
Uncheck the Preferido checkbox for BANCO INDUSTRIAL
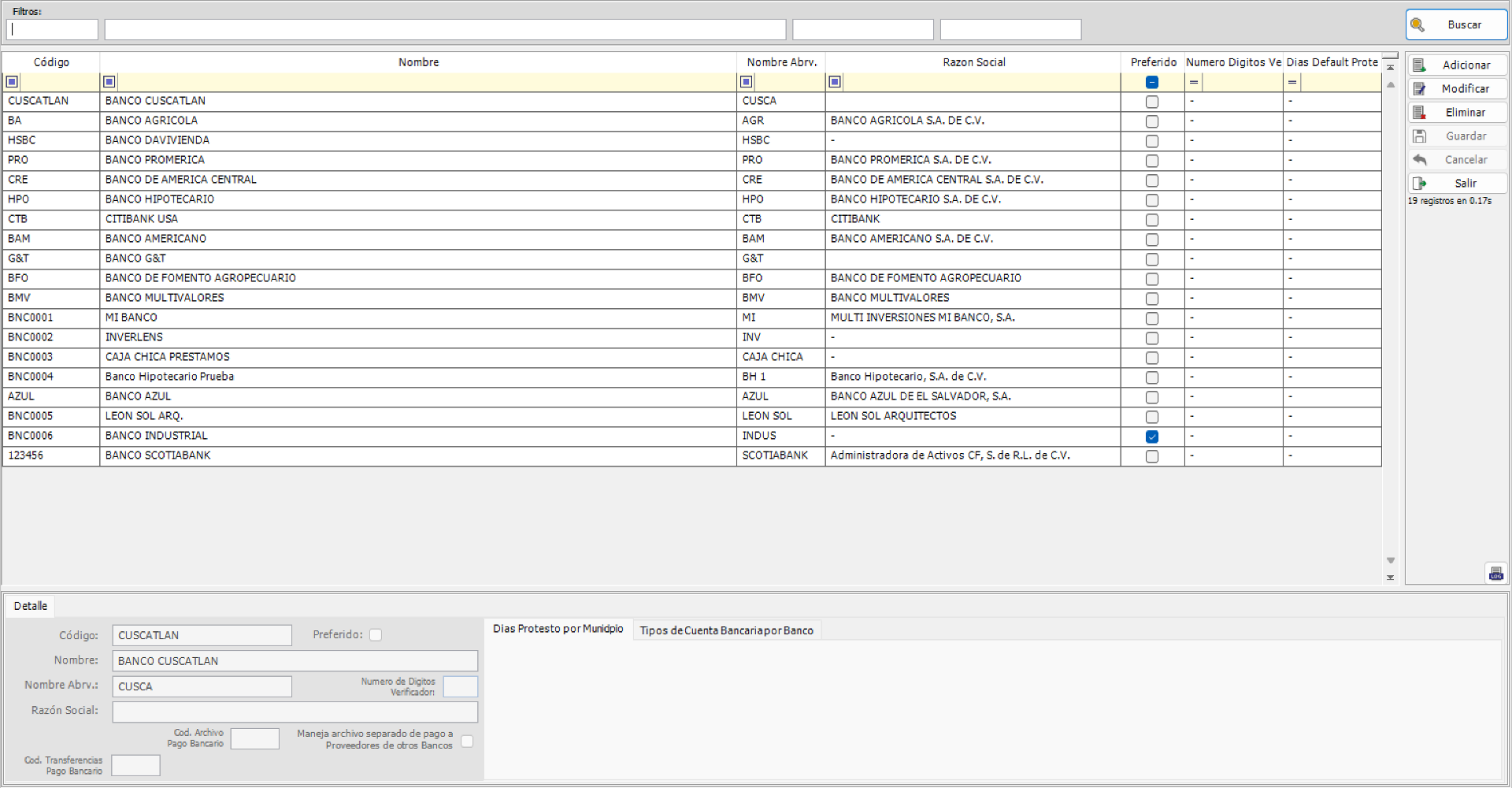click(1152, 437)
